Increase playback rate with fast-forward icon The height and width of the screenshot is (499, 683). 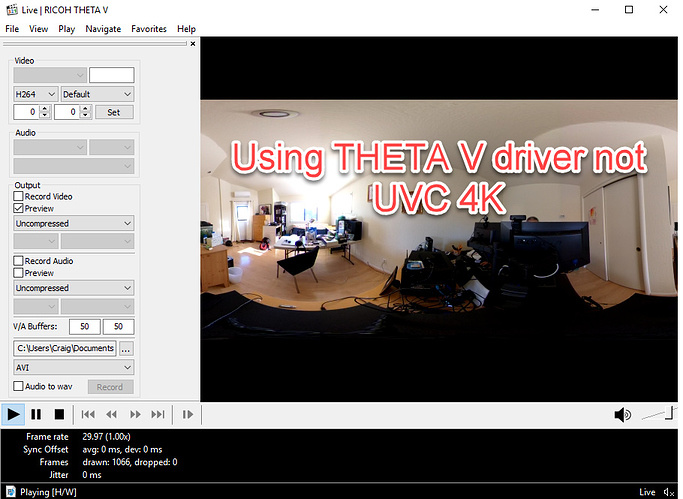click(135, 415)
